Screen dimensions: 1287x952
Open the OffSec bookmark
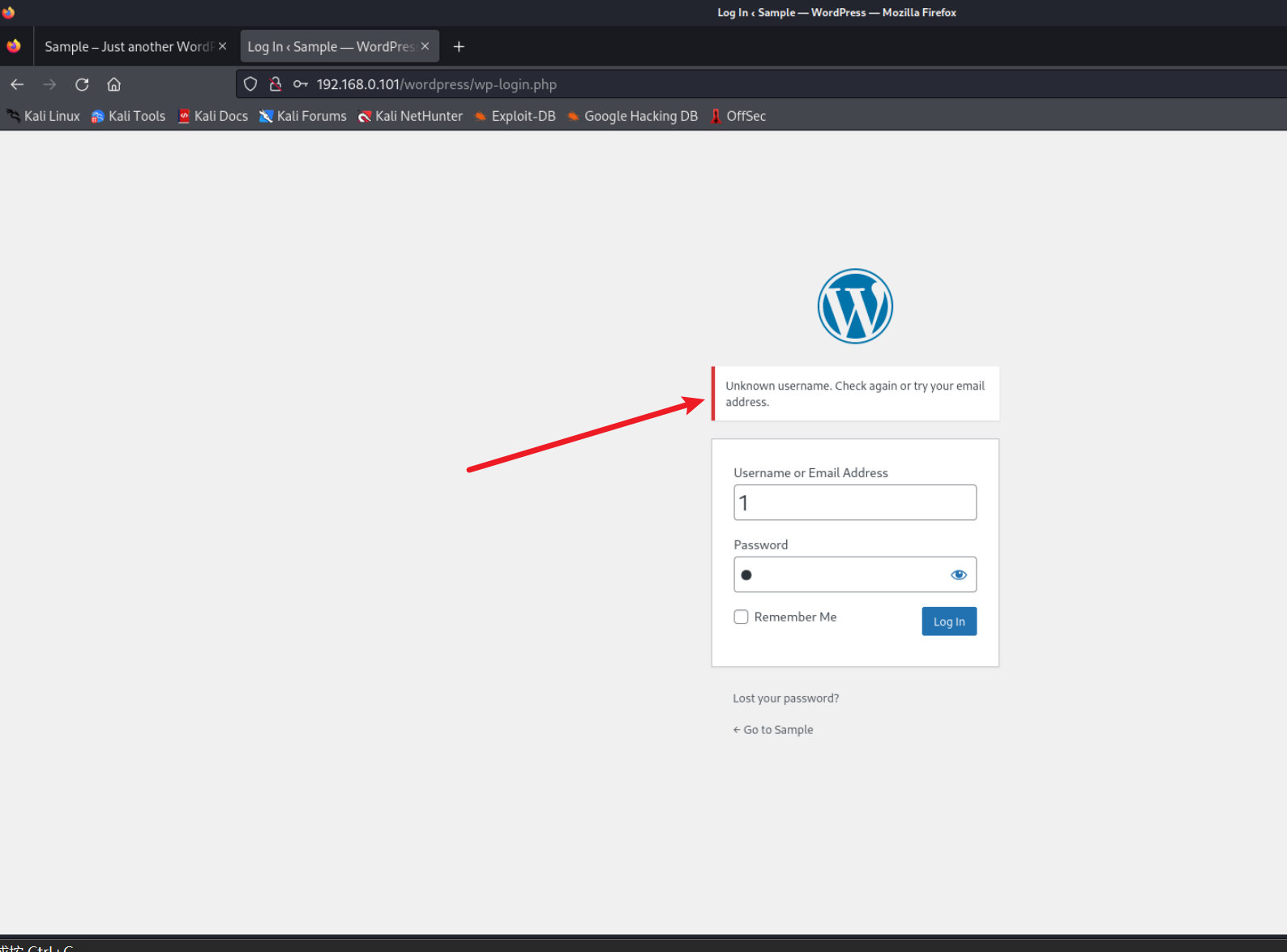tap(738, 116)
